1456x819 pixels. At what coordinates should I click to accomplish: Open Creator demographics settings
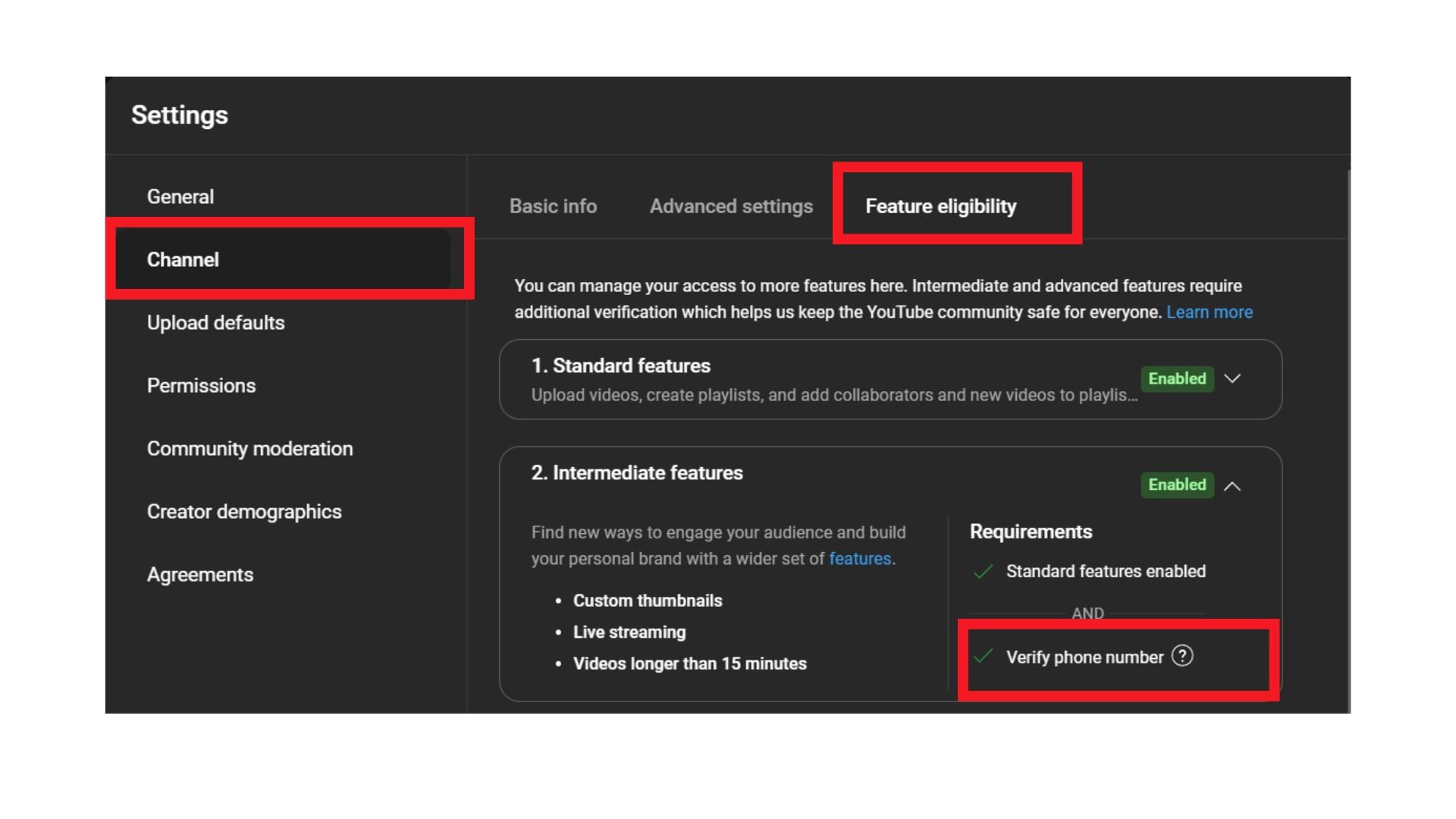click(244, 512)
